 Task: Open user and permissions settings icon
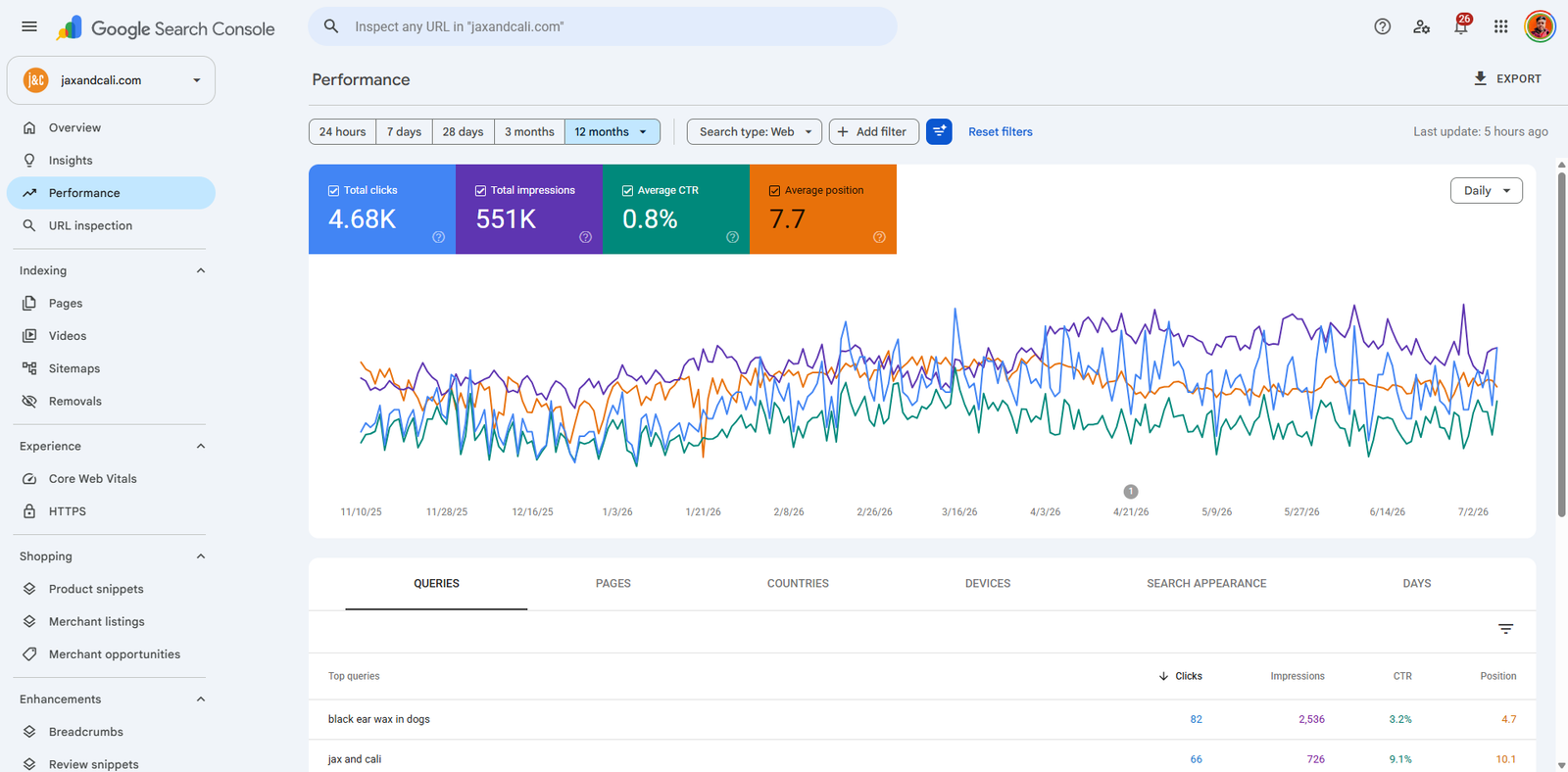pyautogui.click(x=1421, y=26)
